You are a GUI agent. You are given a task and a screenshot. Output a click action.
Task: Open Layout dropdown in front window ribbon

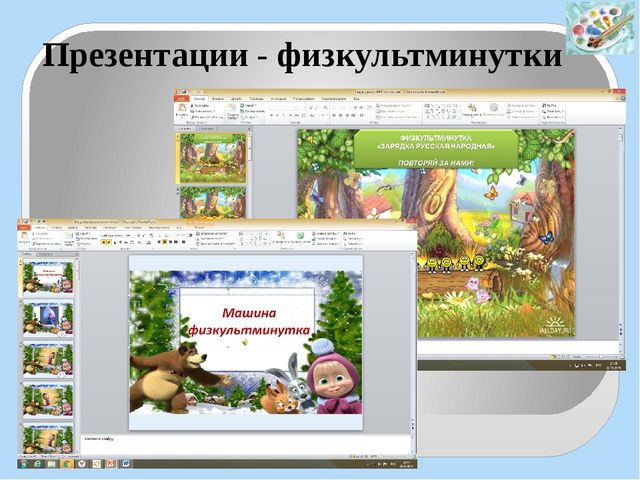[84, 234]
